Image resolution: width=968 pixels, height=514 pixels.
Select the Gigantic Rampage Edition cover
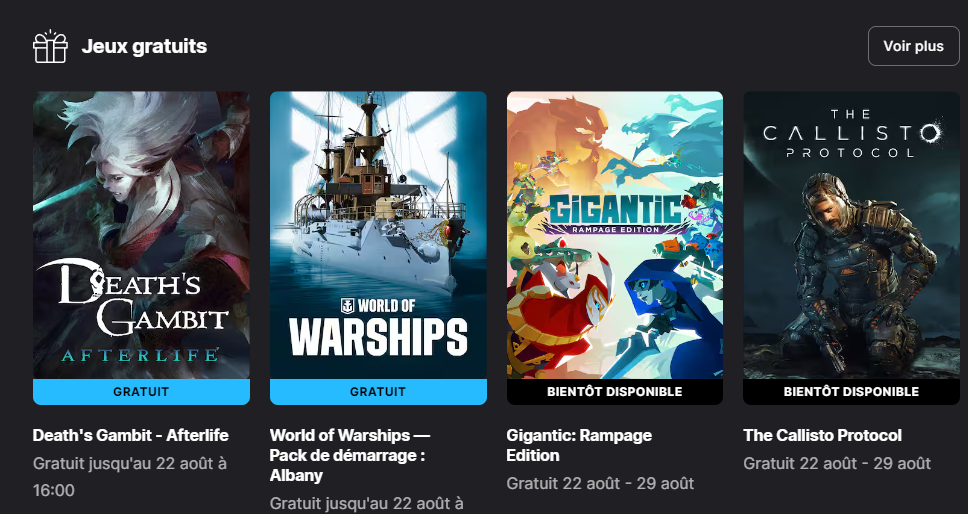pos(615,235)
